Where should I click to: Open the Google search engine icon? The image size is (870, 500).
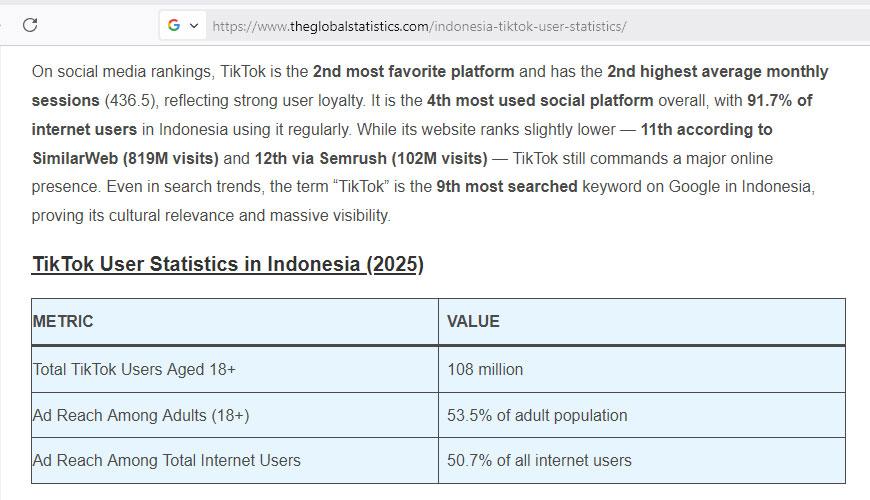point(174,26)
